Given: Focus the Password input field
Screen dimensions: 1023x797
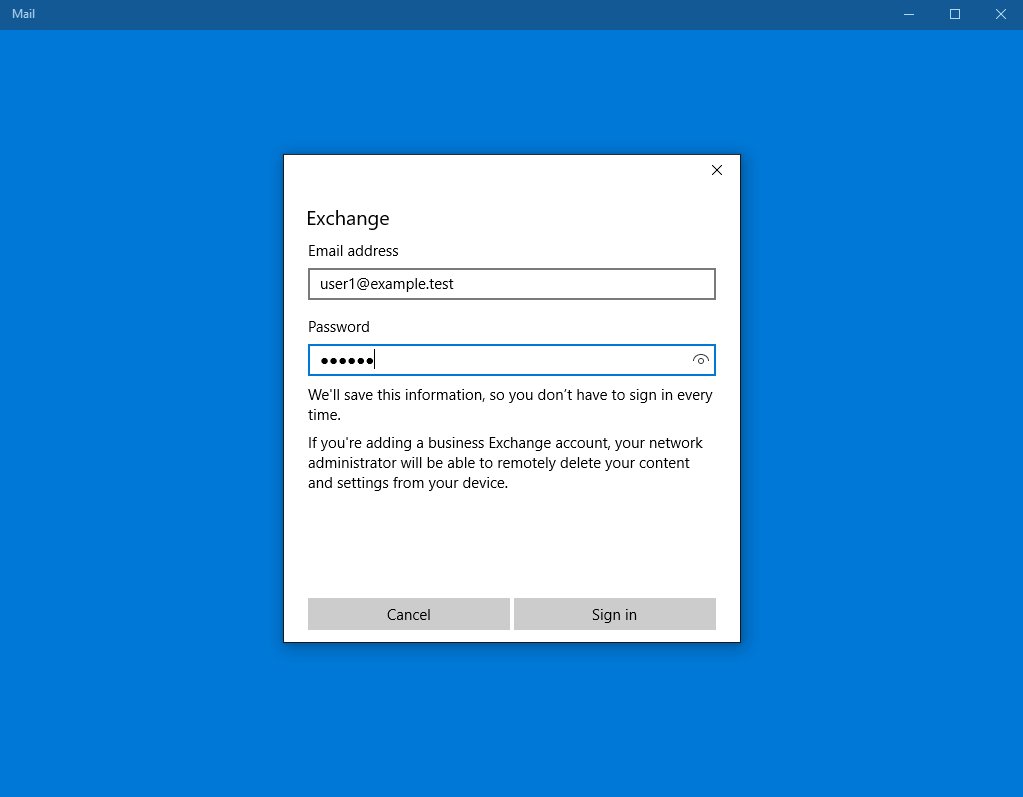Looking at the screenshot, I should [x=512, y=360].
